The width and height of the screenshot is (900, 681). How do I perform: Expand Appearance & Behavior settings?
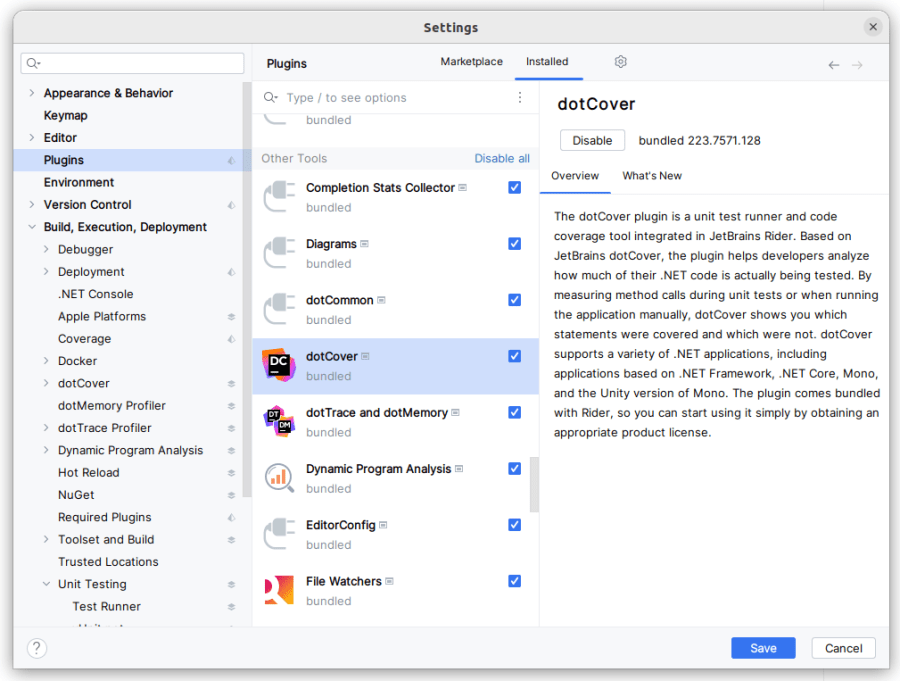click(x=32, y=93)
